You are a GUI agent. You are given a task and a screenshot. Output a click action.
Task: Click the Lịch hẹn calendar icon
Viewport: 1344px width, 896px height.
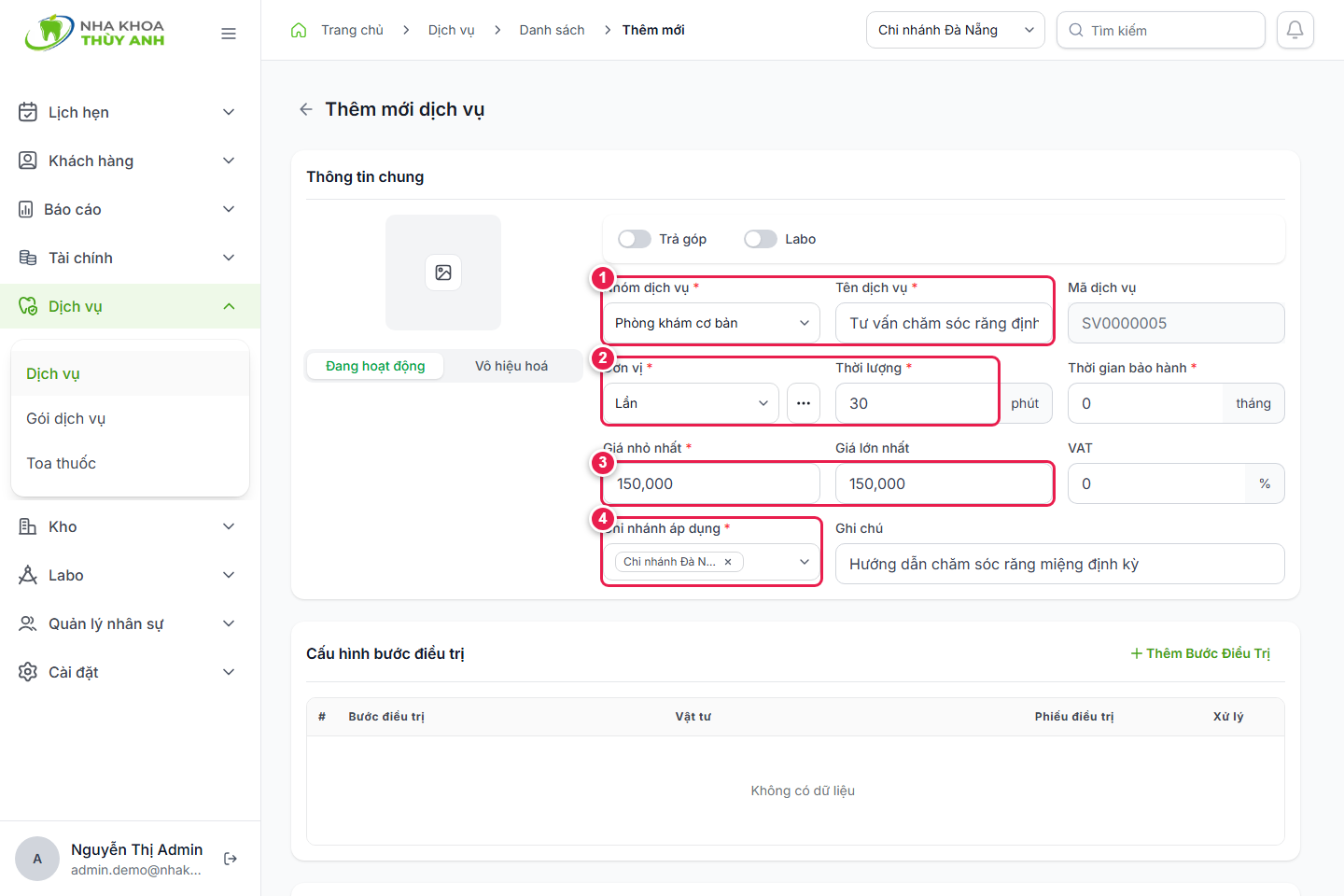[28, 112]
